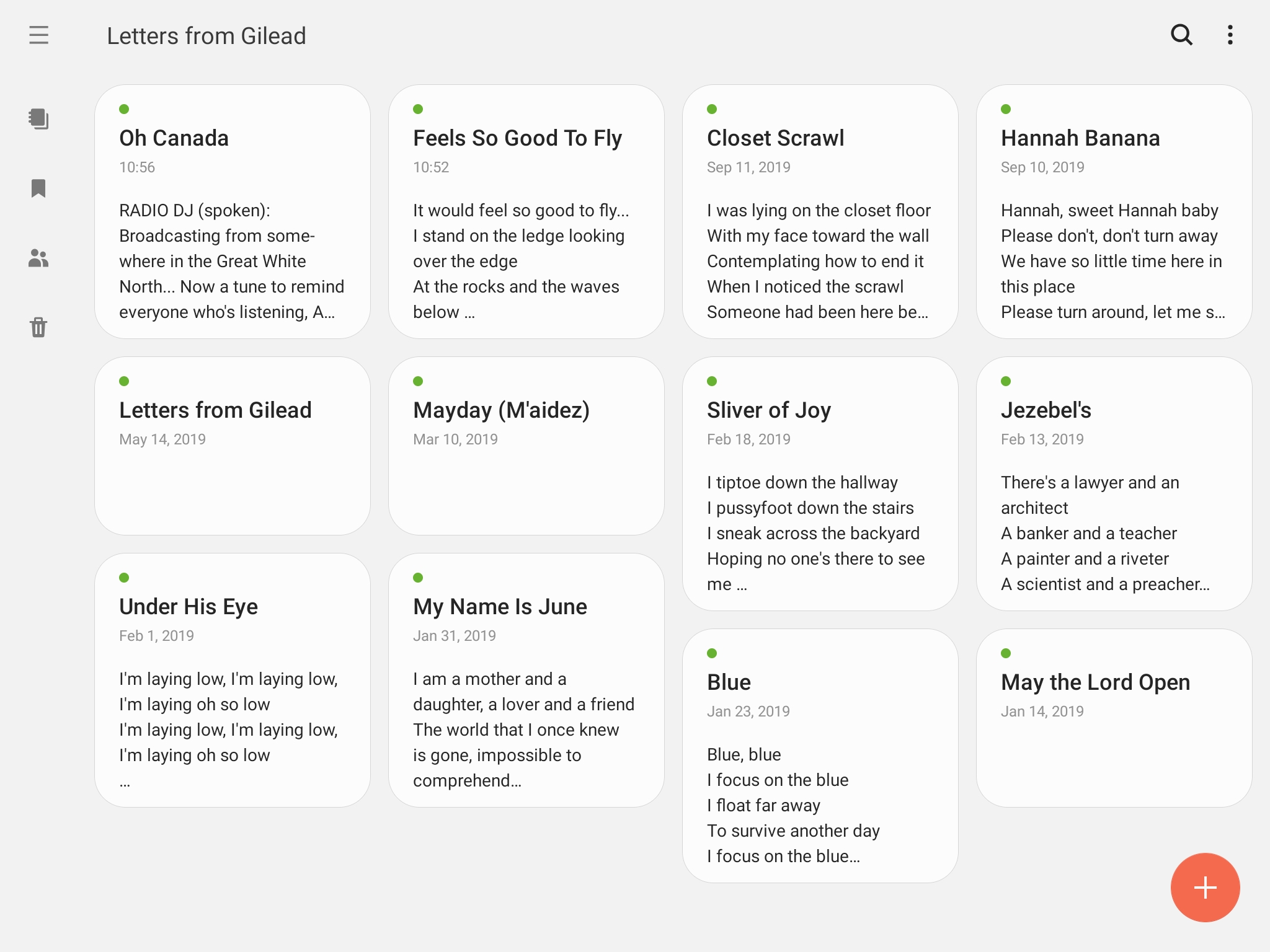The width and height of the screenshot is (1270, 952).
Task: Click the 'Letters from Gilead' header title
Action: [x=206, y=36]
